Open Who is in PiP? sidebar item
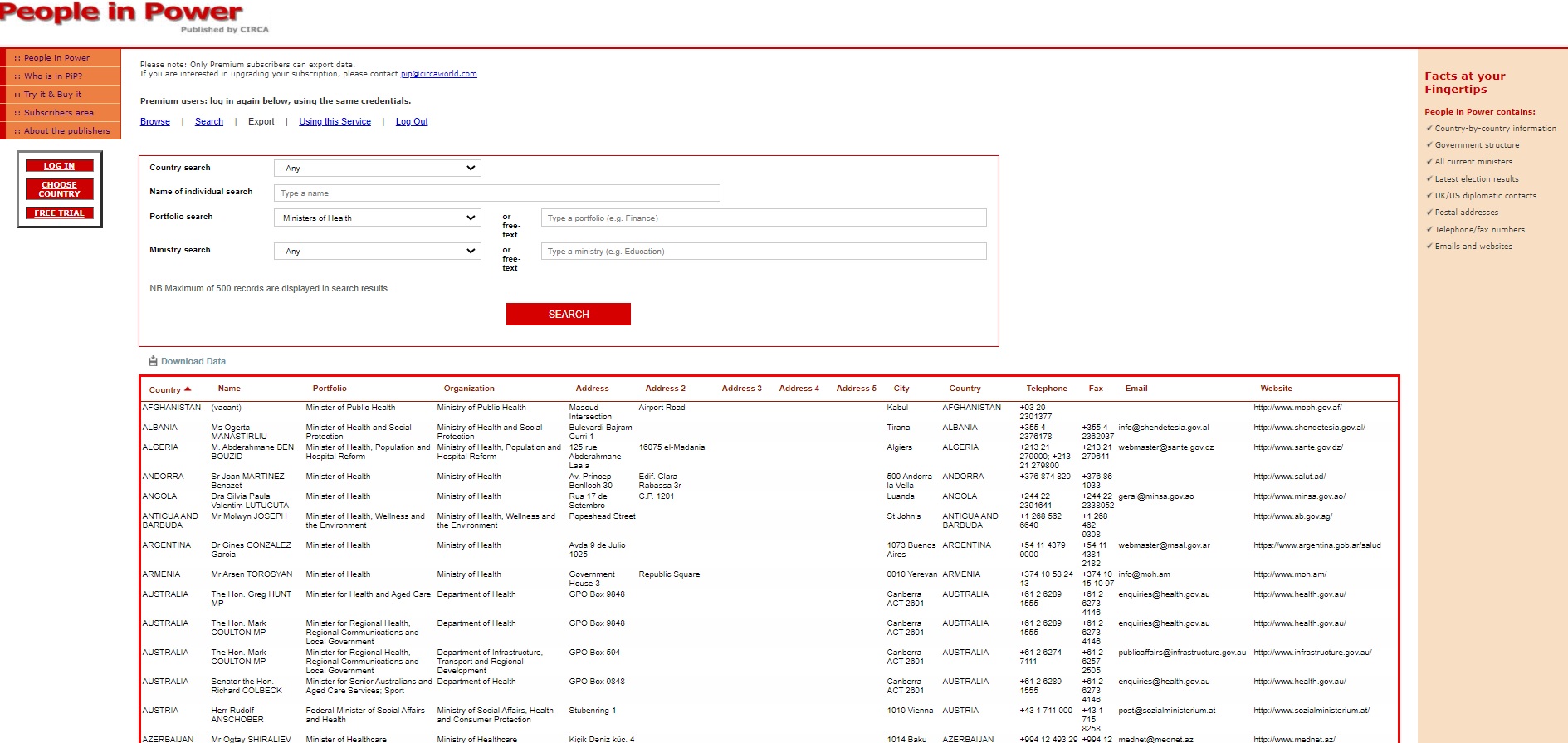Image resolution: width=1568 pixels, height=743 pixels. (x=62, y=76)
